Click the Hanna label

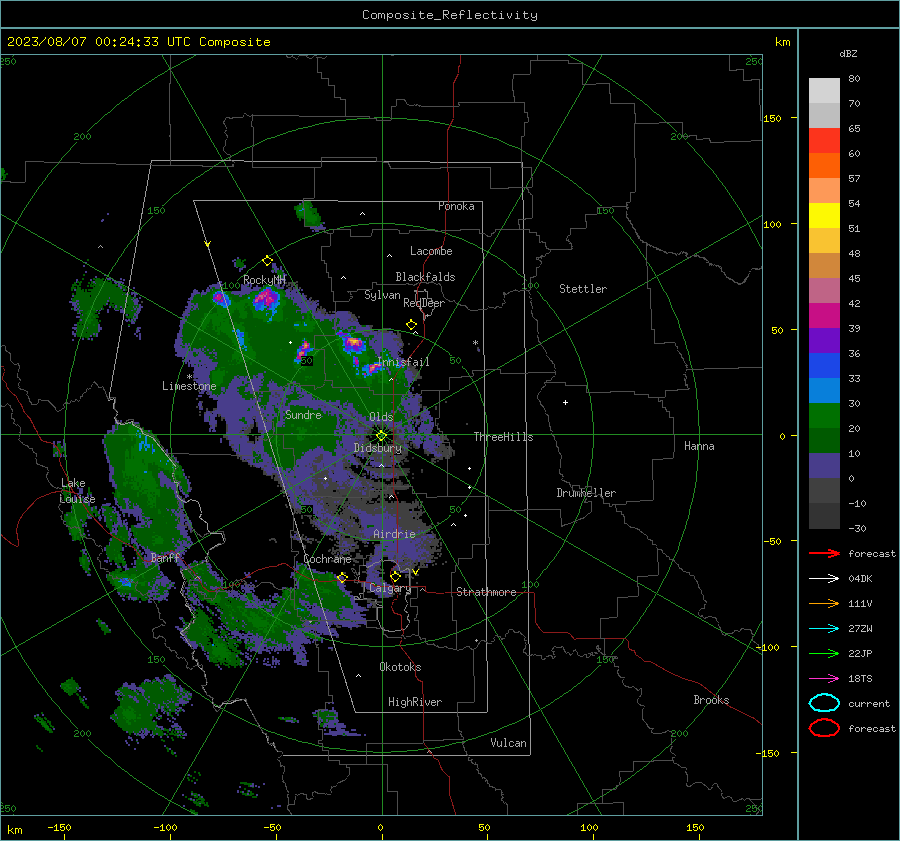click(699, 446)
